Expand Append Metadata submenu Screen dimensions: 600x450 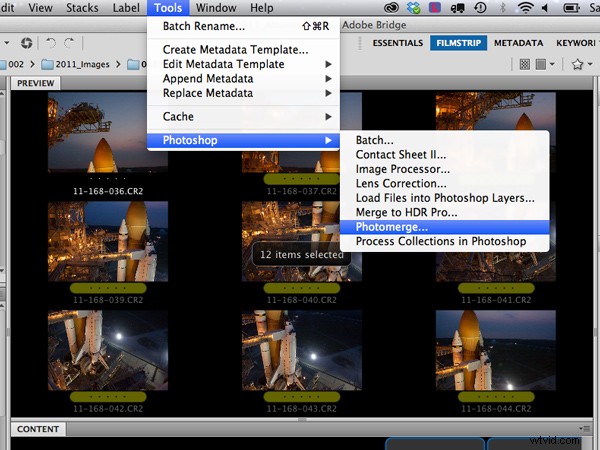[243, 78]
